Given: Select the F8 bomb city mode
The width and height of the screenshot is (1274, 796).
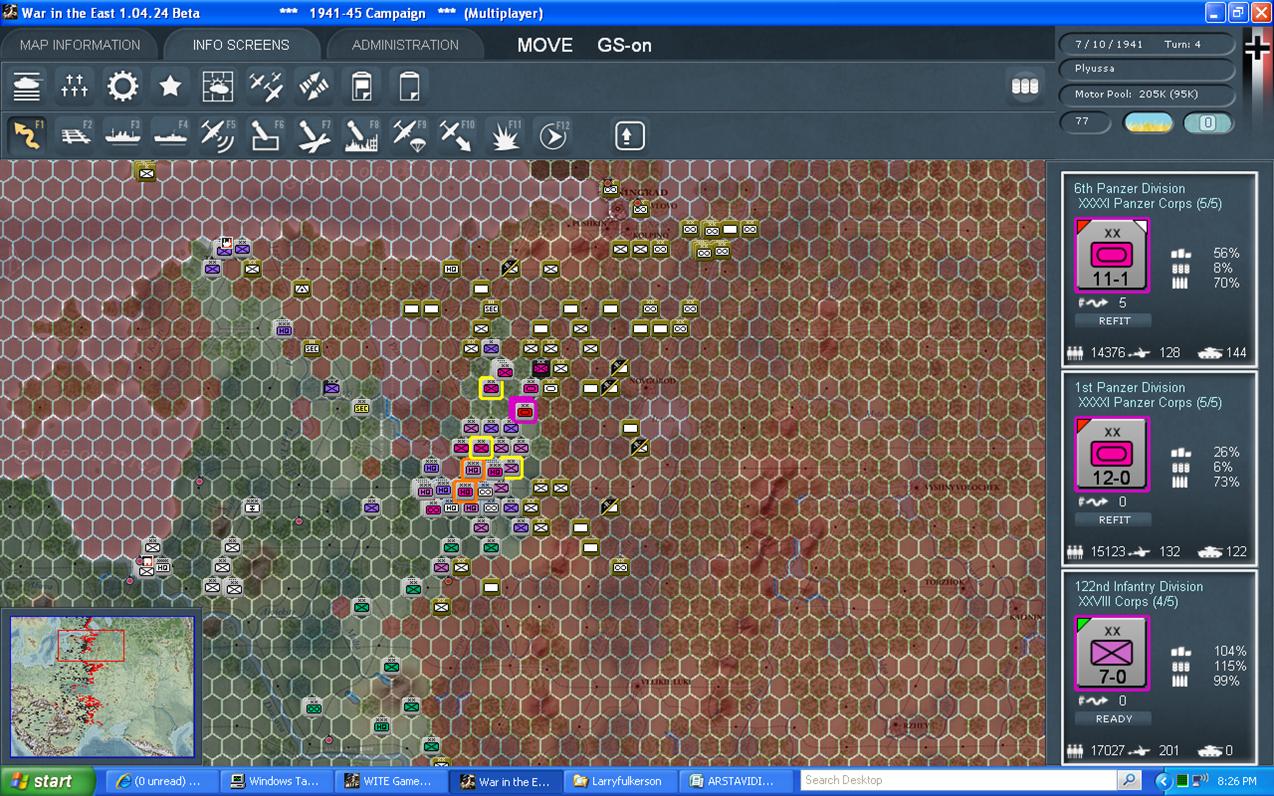Looking at the screenshot, I should (362, 135).
